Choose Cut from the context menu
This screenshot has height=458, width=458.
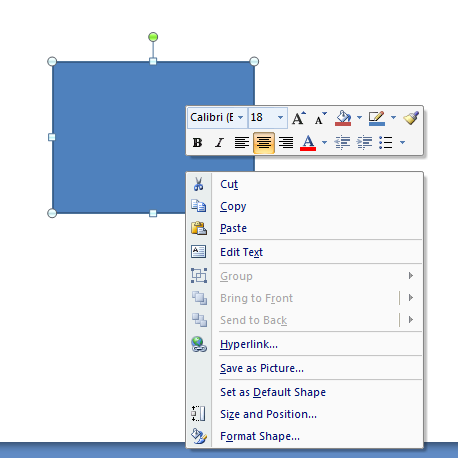click(305, 184)
